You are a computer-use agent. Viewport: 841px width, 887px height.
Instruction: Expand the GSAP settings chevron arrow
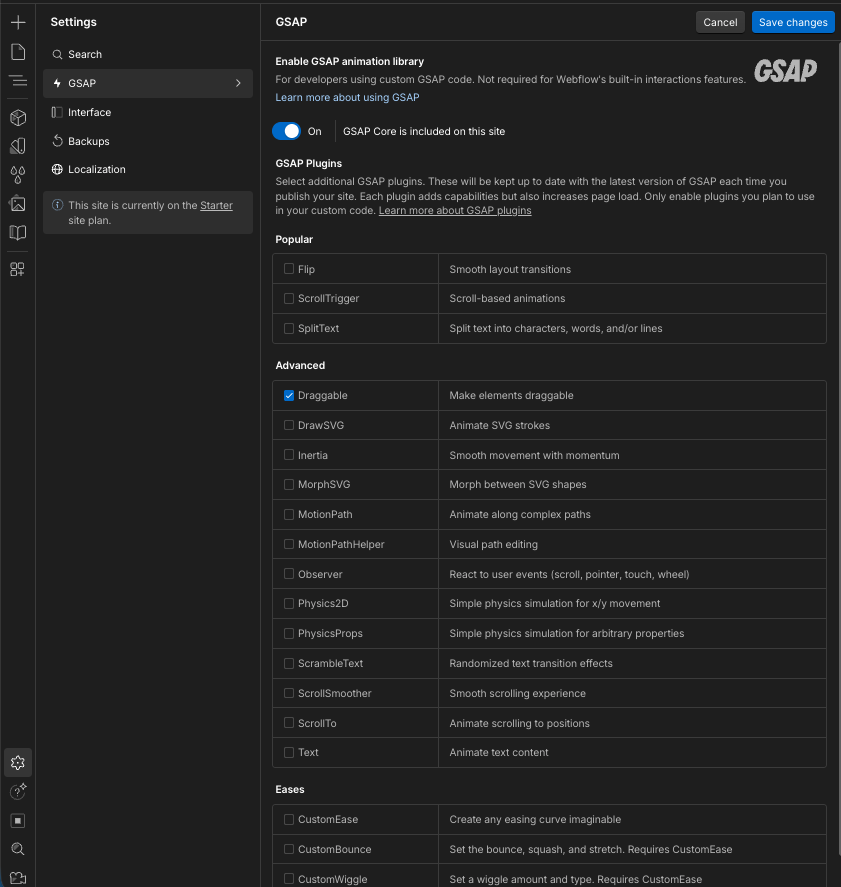[238, 84]
